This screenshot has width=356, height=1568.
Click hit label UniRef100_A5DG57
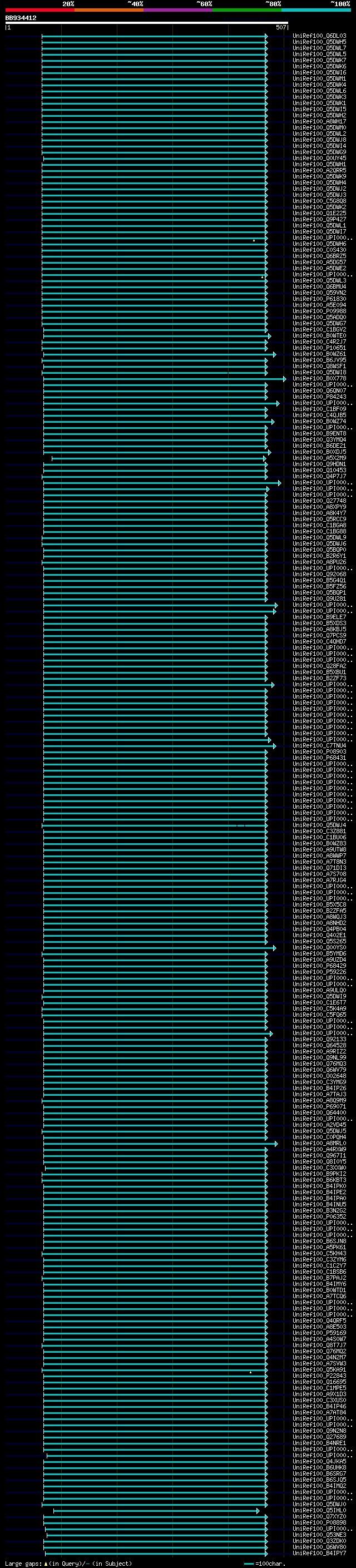coord(319,263)
